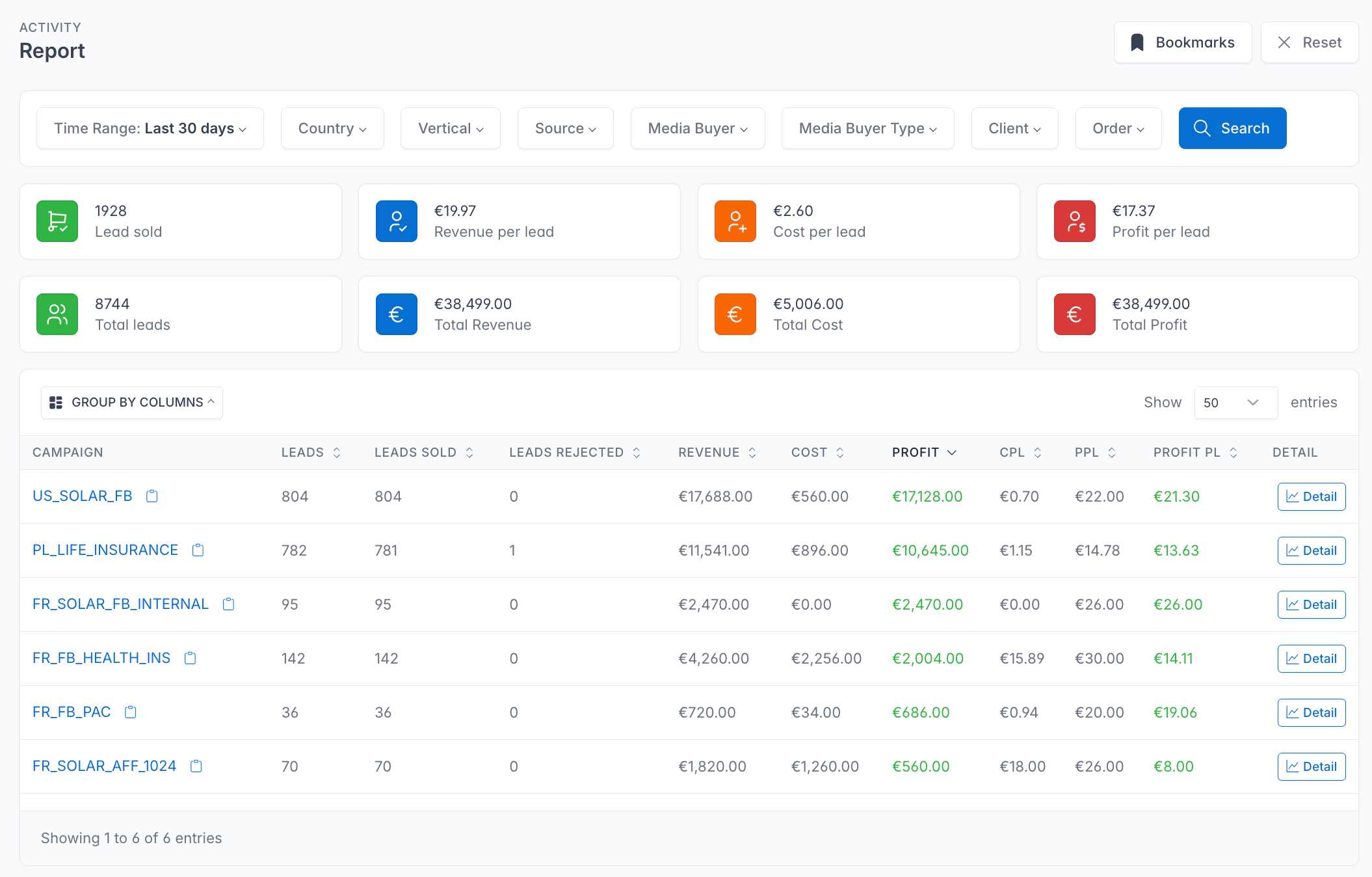Open Detail for FR_FB_HEALTH_INS
Screen dimensions: 1372x877
pyautogui.click(x=1312, y=658)
